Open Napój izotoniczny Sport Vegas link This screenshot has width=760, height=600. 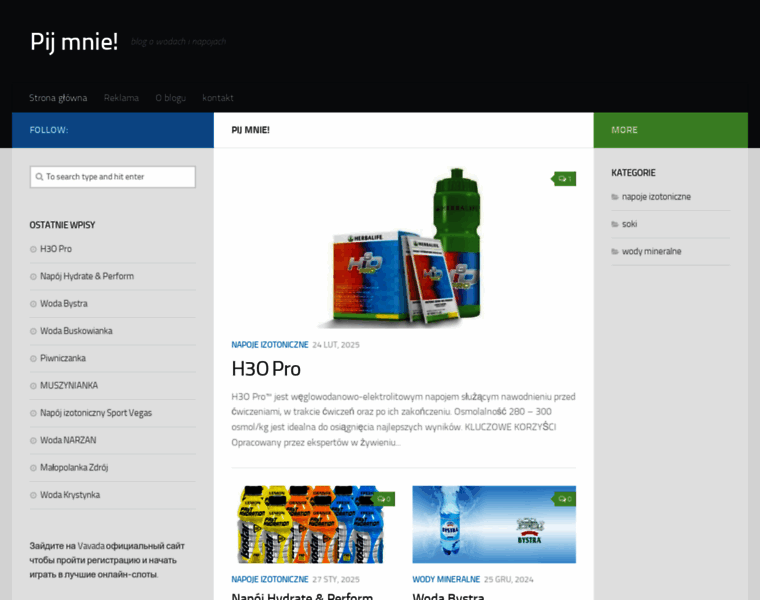click(96, 413)
